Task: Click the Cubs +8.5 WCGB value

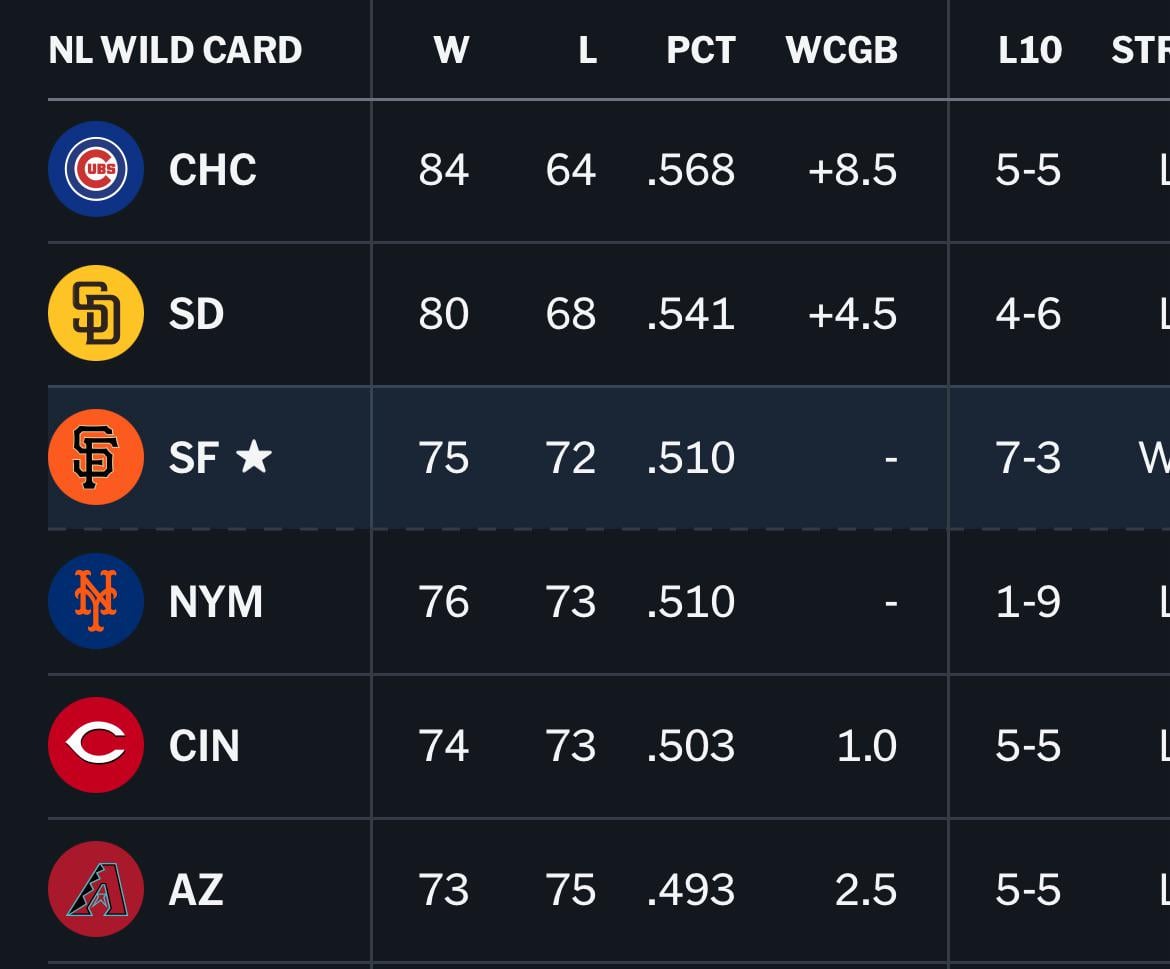Action: coord(852,170)
